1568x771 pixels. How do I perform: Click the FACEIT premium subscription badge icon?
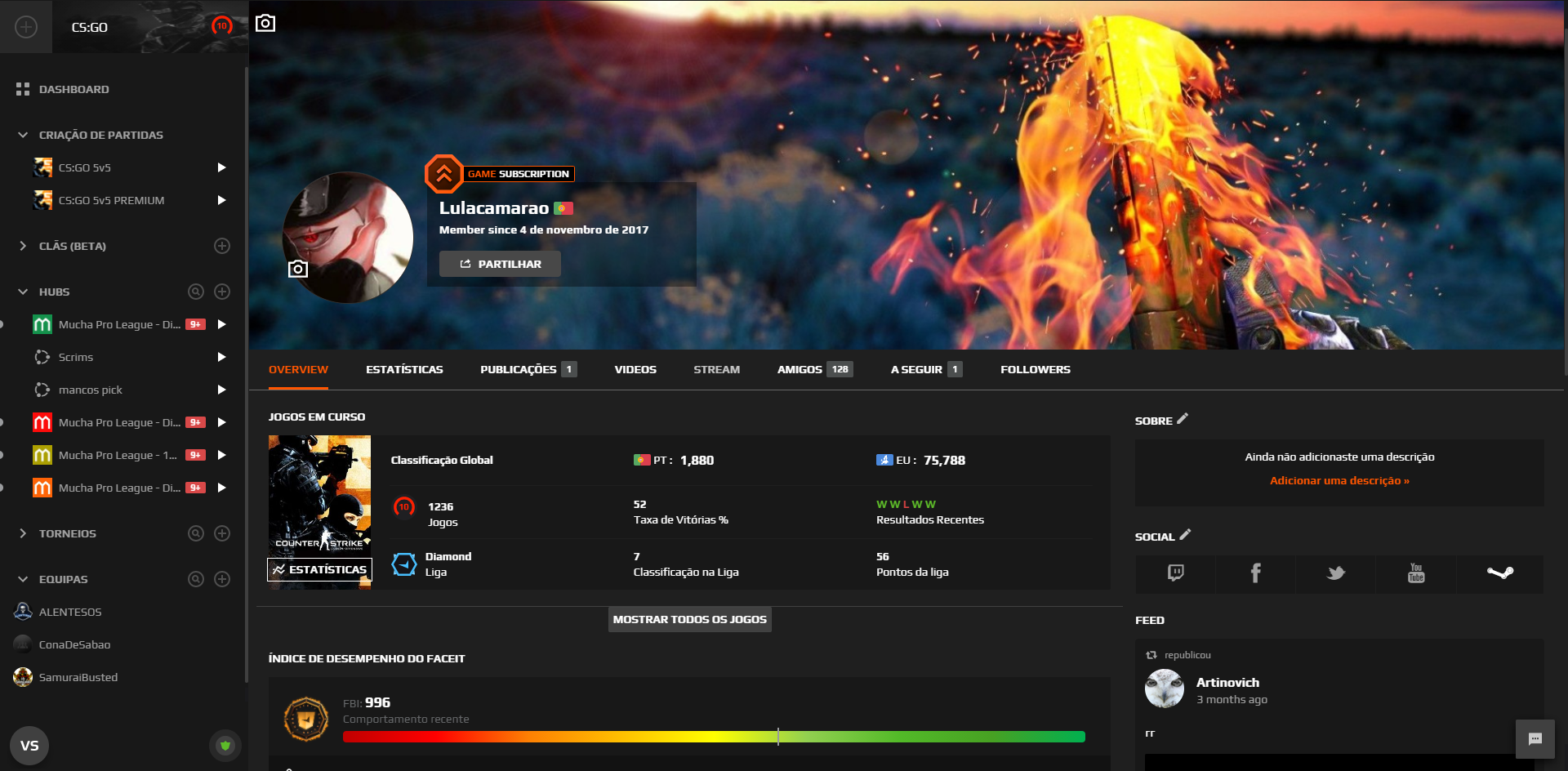click(443, 174)
